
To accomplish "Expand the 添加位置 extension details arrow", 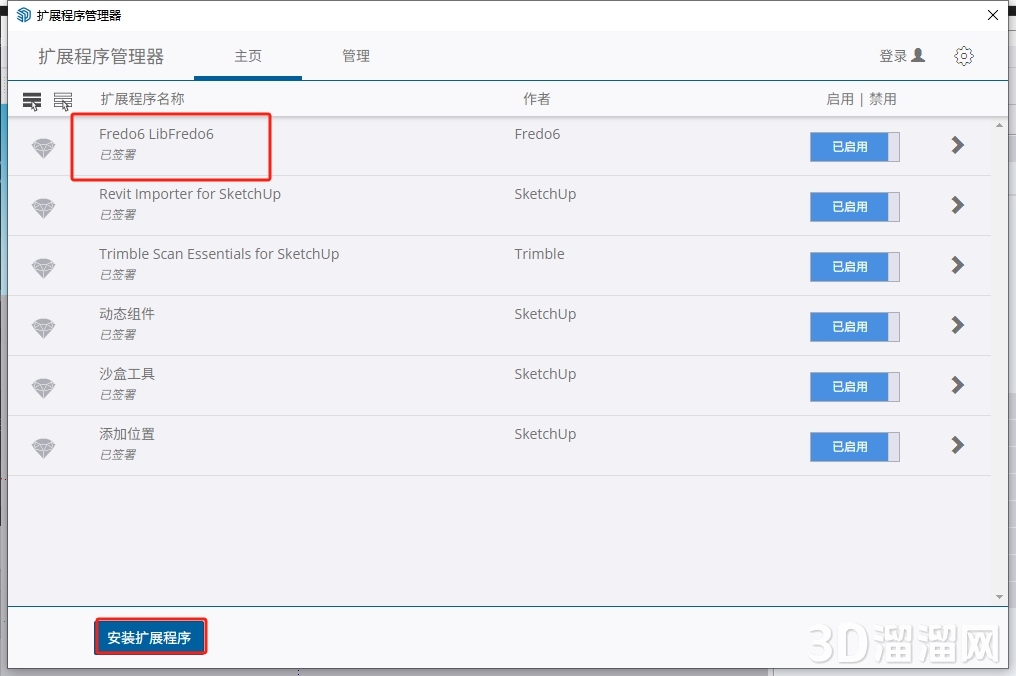I will click(957, 445).
